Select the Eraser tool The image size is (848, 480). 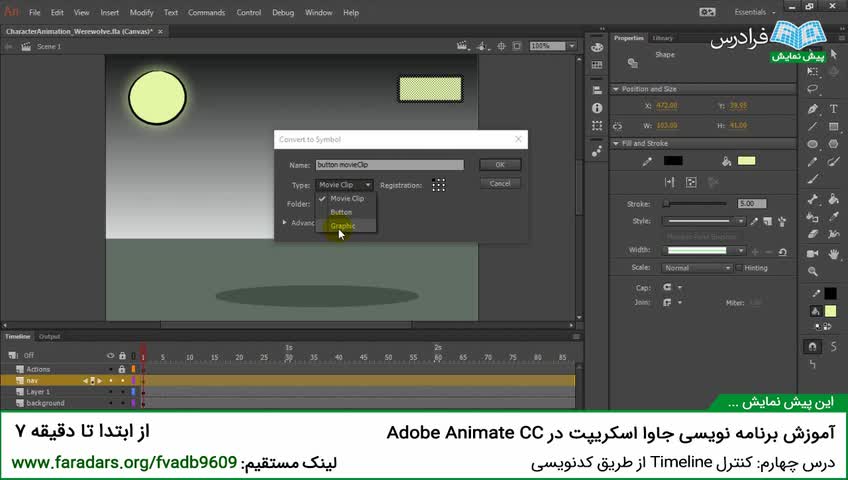[x=812, y=234]
